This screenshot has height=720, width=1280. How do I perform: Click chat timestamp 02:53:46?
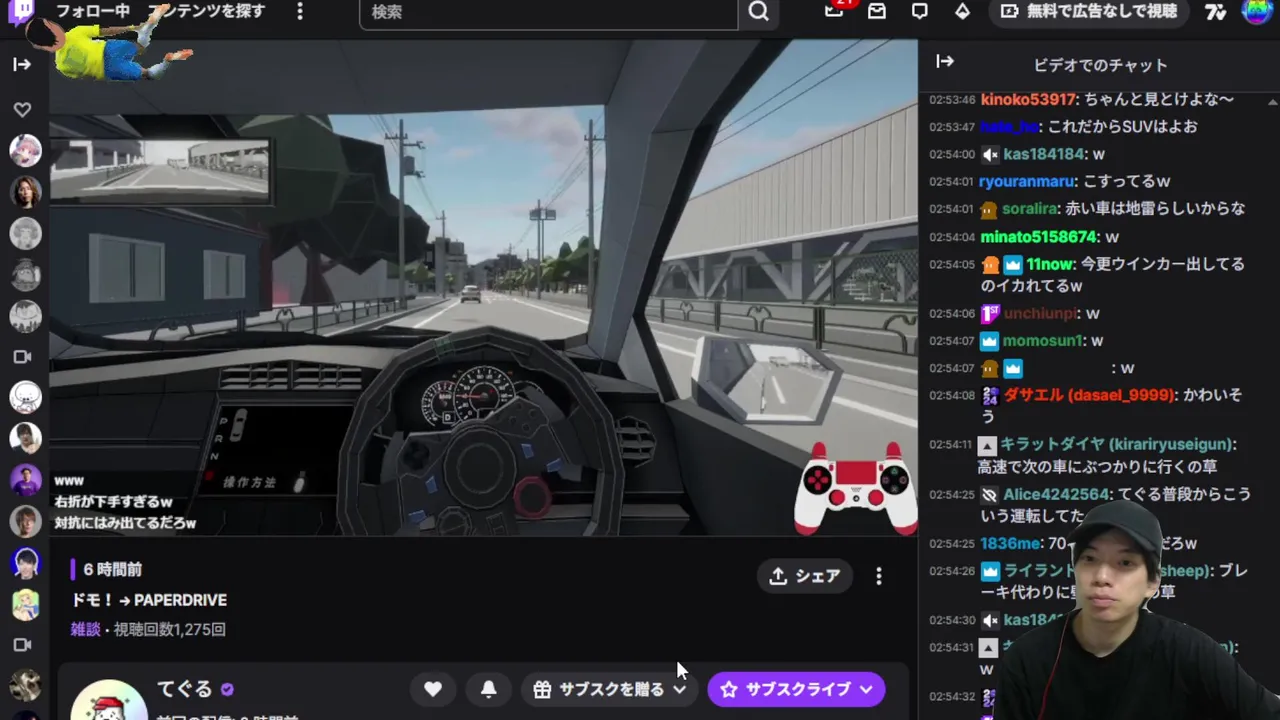pyautogui.click(x=952, y=100)
